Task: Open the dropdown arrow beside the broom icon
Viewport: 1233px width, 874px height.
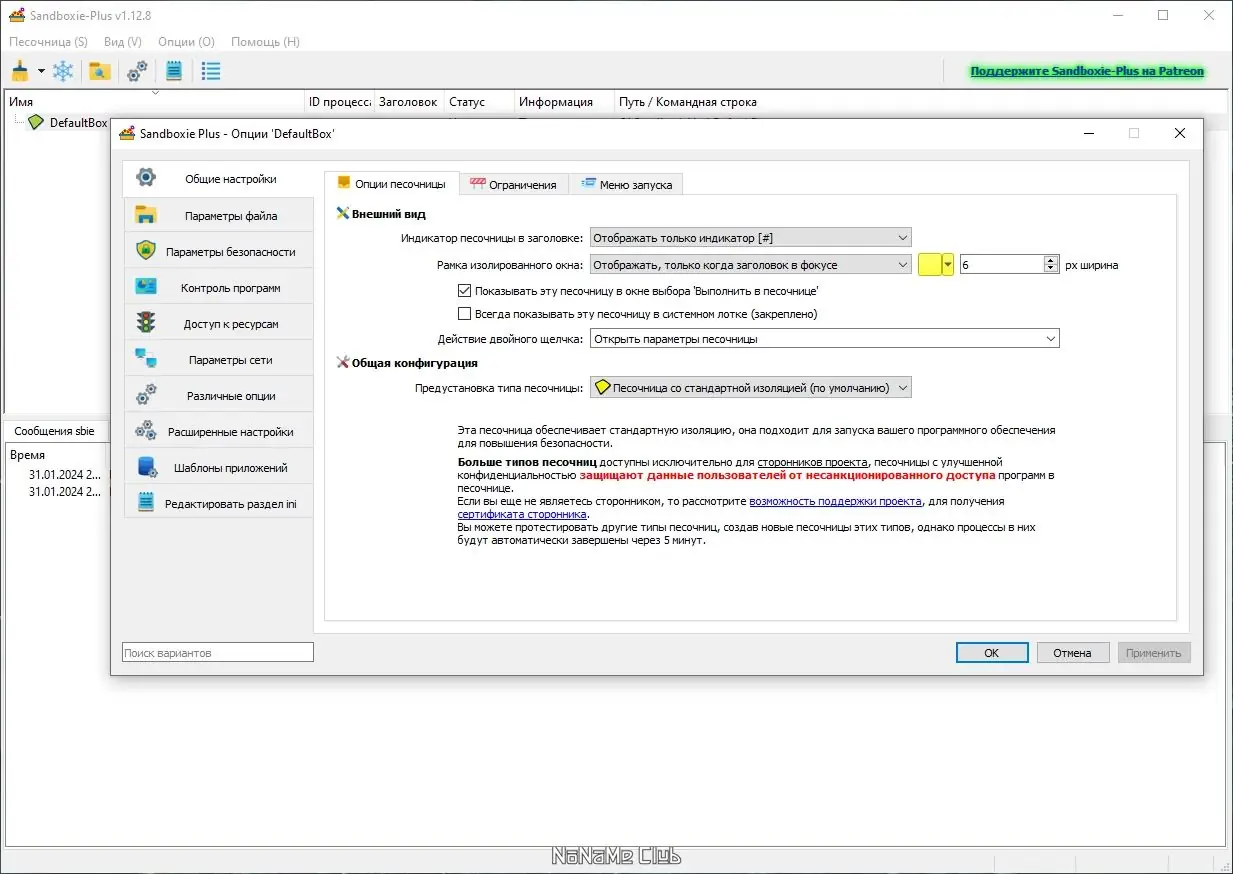Action: pos(41,71)
